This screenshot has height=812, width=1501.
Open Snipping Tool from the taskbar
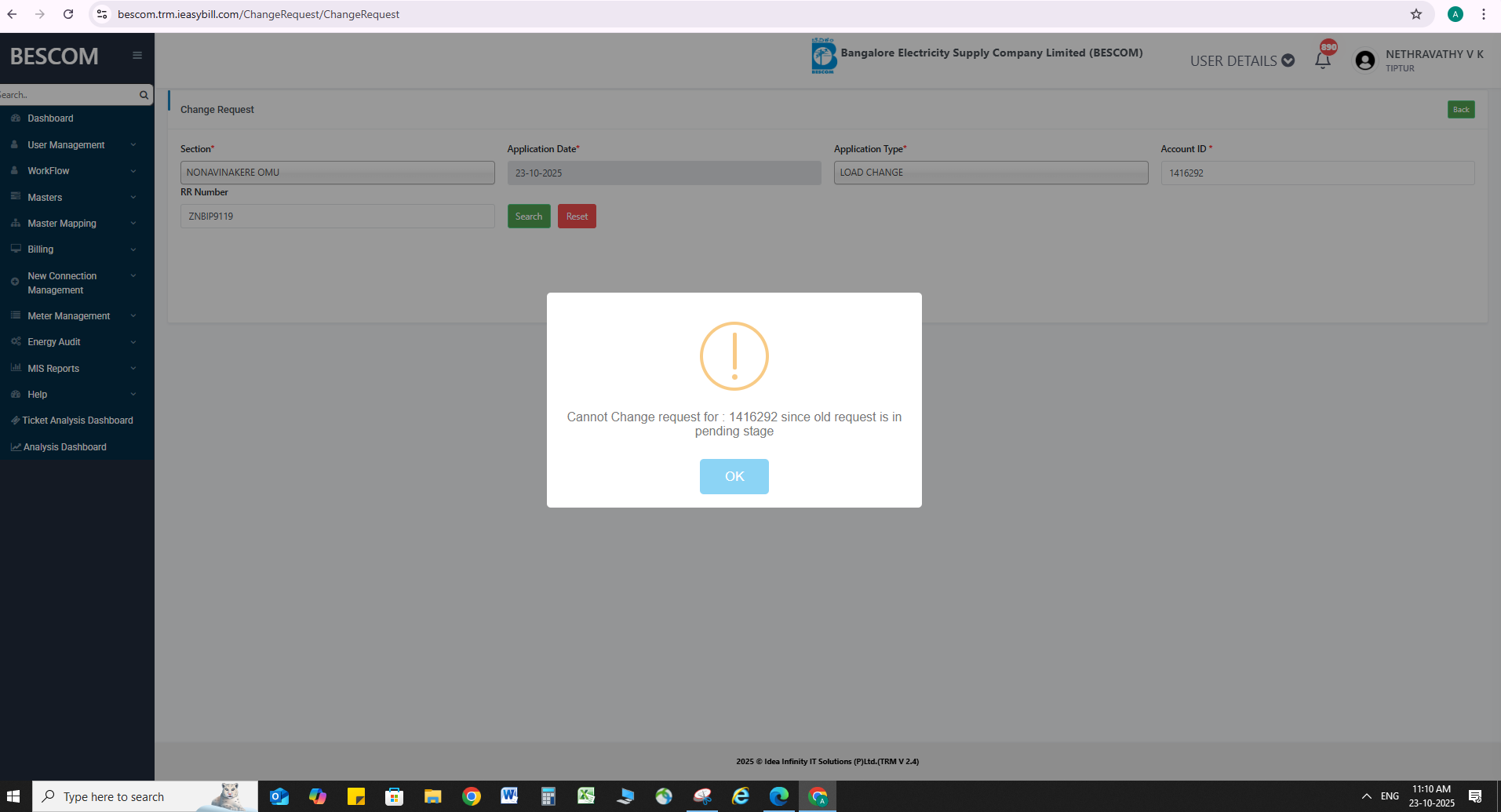point(702,796)
